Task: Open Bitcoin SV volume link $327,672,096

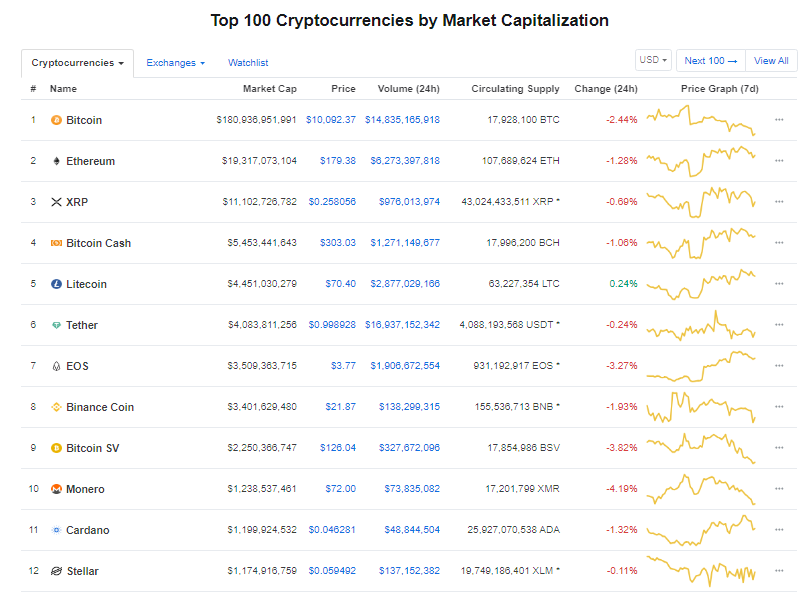Action: (x=409, y=447)
